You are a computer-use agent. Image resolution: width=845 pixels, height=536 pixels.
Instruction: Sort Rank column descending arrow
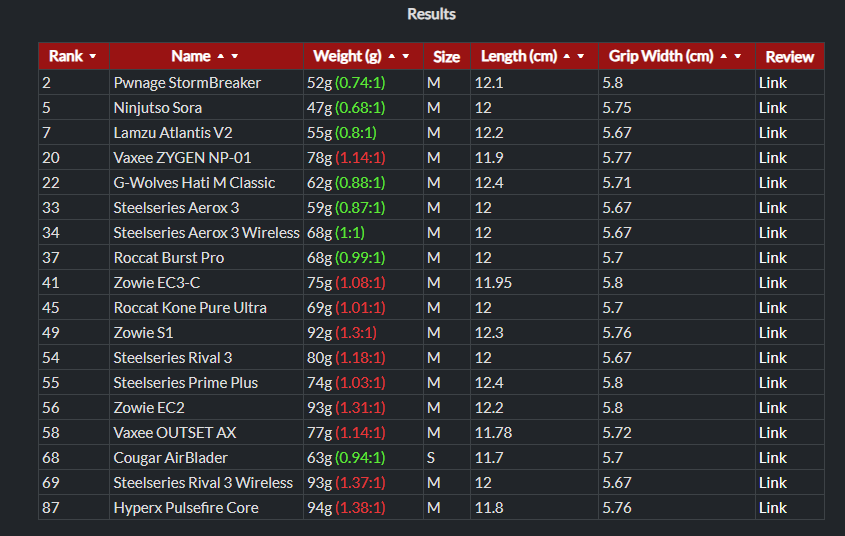pos(93,56)
